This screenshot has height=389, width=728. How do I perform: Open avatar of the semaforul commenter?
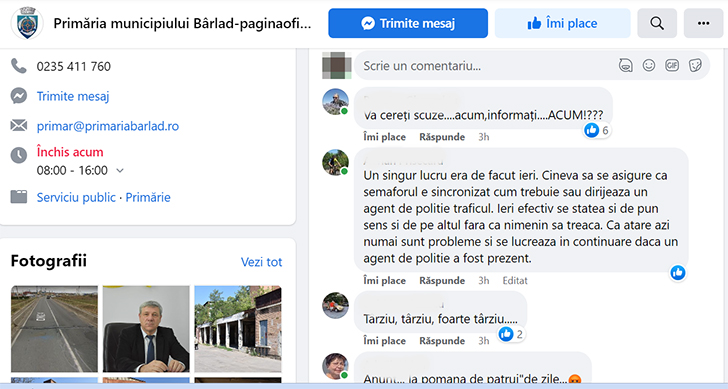tap(335, 162)
